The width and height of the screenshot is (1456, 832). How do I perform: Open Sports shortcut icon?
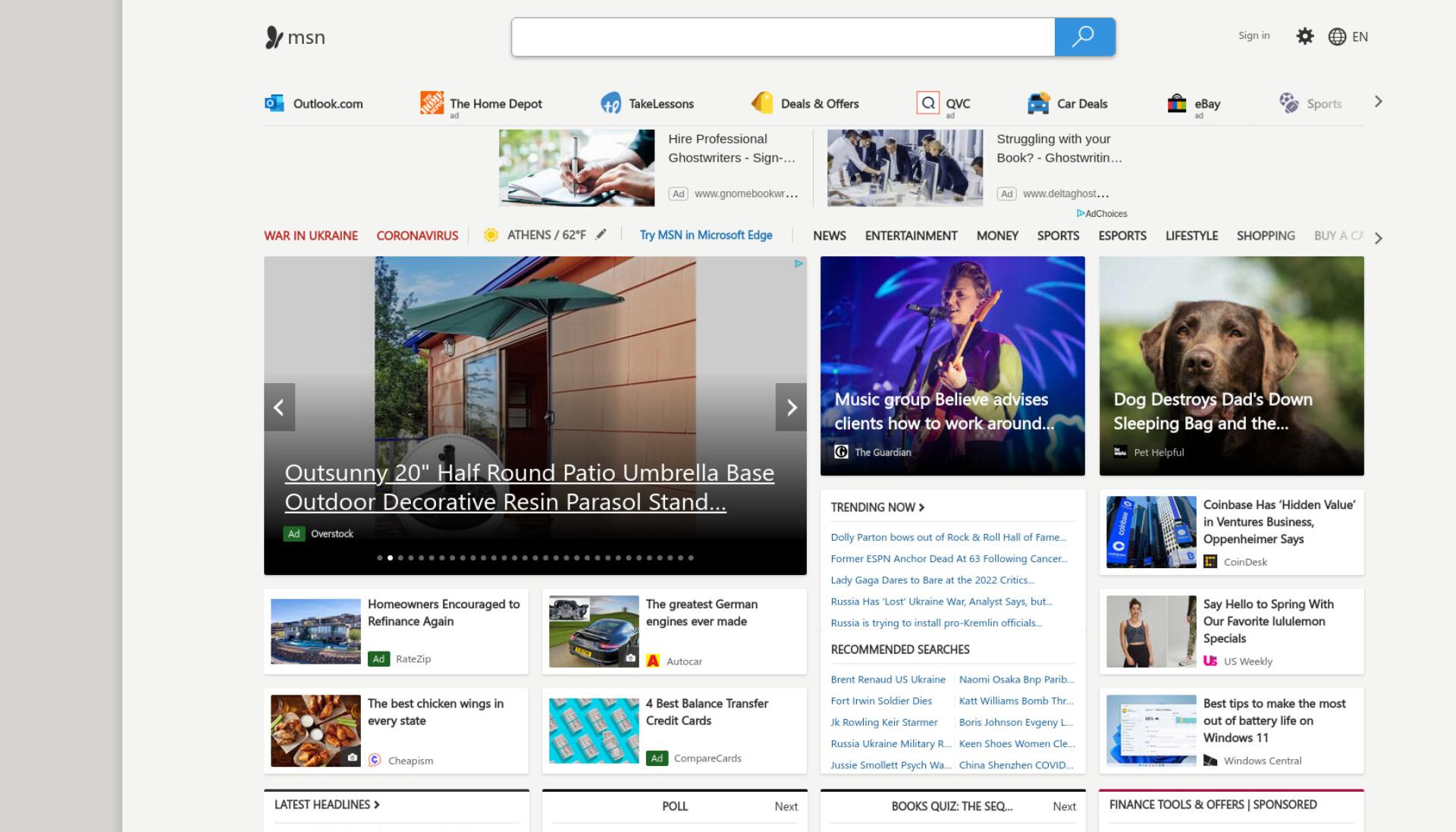click(x=1288, y=103)
